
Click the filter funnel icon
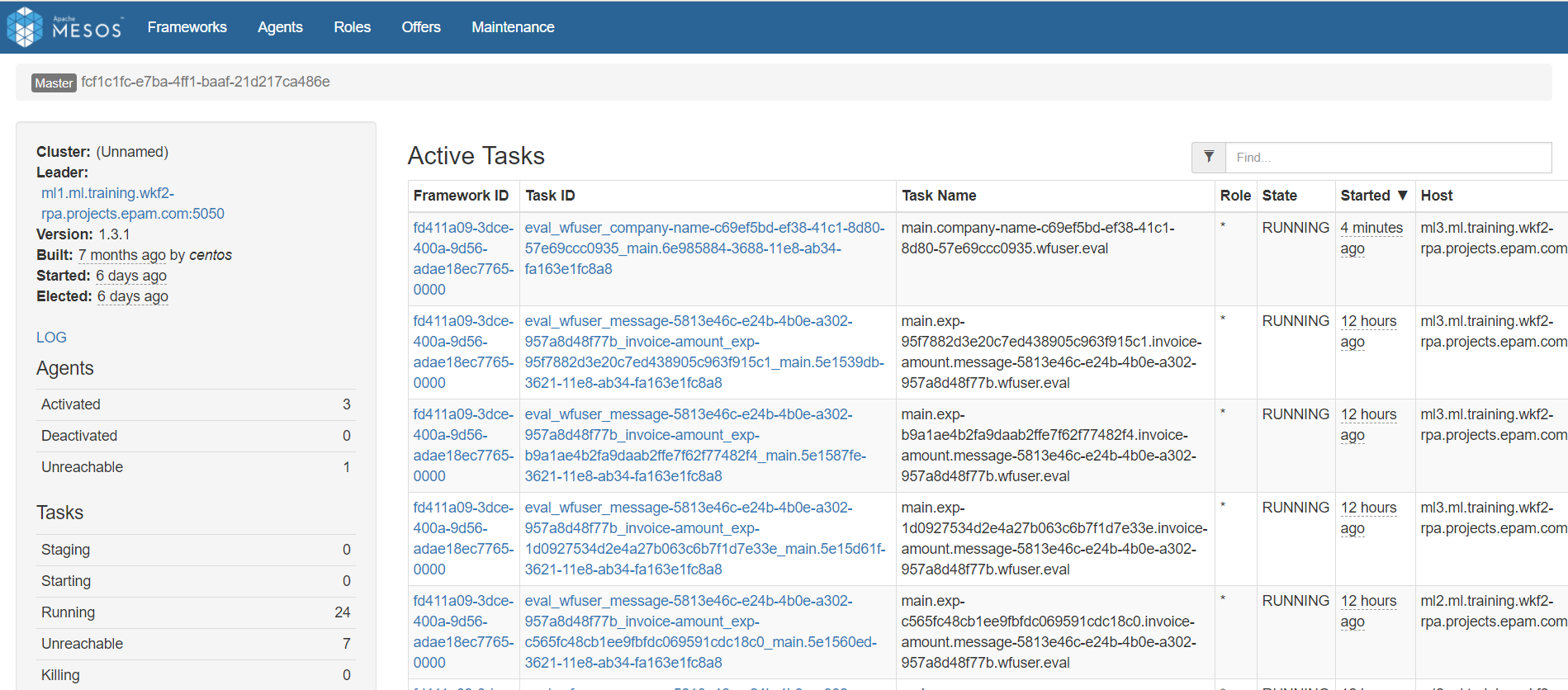point(1209,157)
